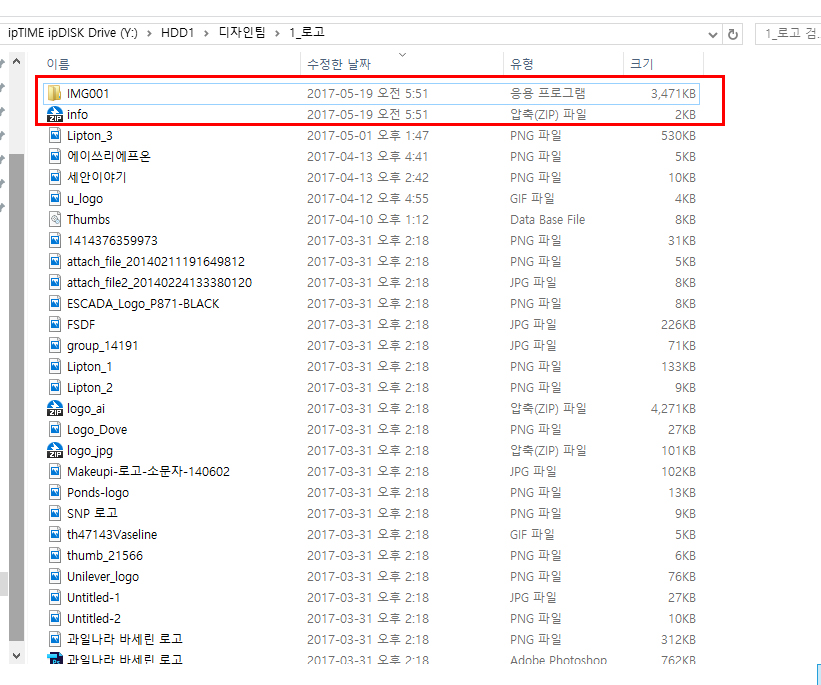Viewport: 821px width, 685px height.
Task: Click the ESCADA_Logo_P871-BLACK file icon
Action: pyautogui.click(x=54, y=304)
